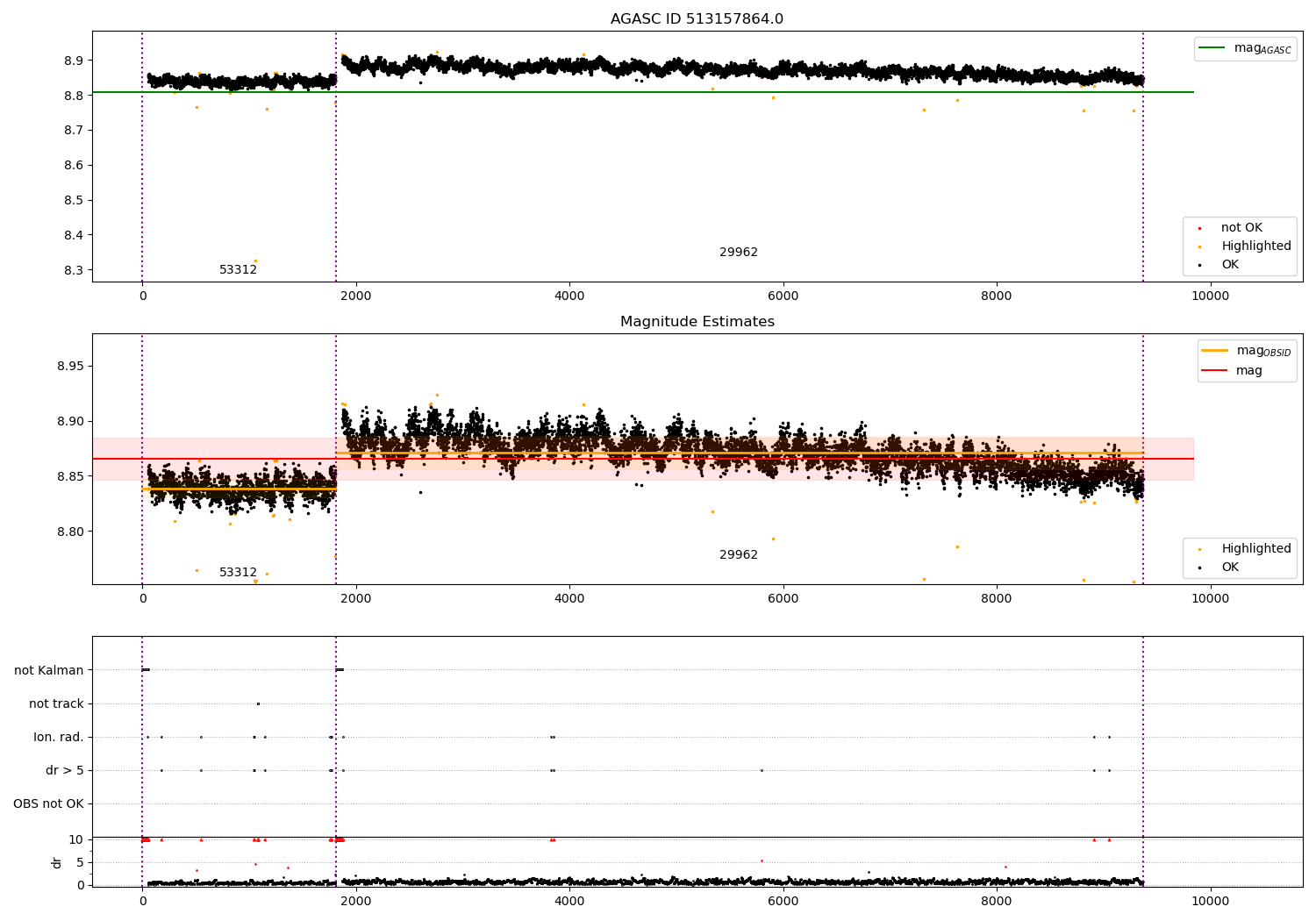Select the "8.4" tick on the top plot
This screenshot has width=1316, height=921.
click(75, 236)
